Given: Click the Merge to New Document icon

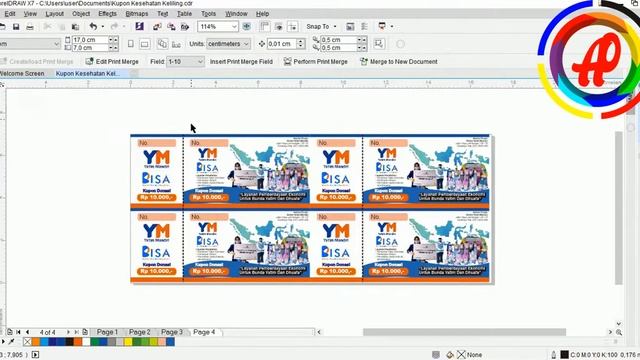Looking at the screenshot, I should coord(364,61).
